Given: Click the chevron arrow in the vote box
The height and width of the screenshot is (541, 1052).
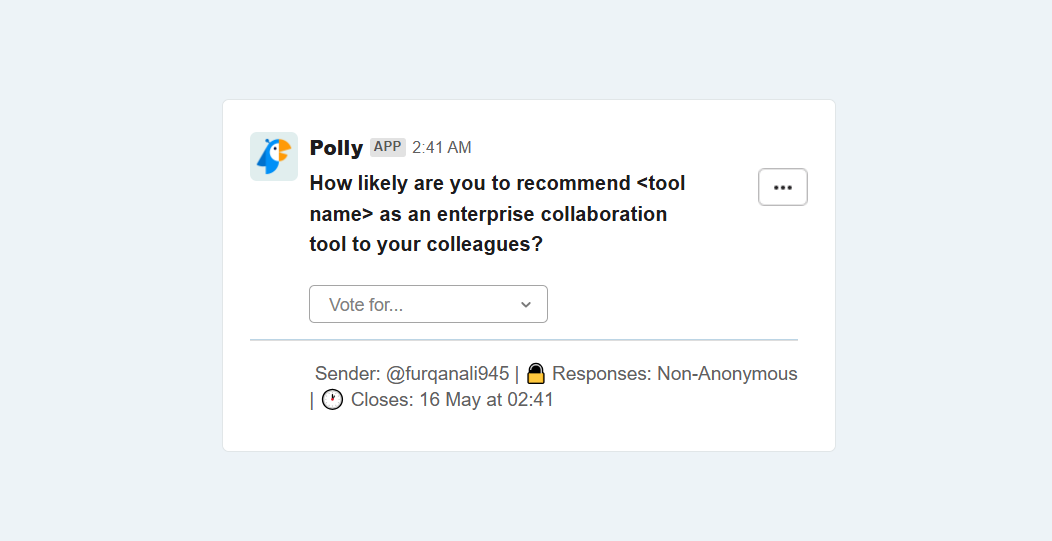Looking at the screenshot, I should [x=526, y=305].
